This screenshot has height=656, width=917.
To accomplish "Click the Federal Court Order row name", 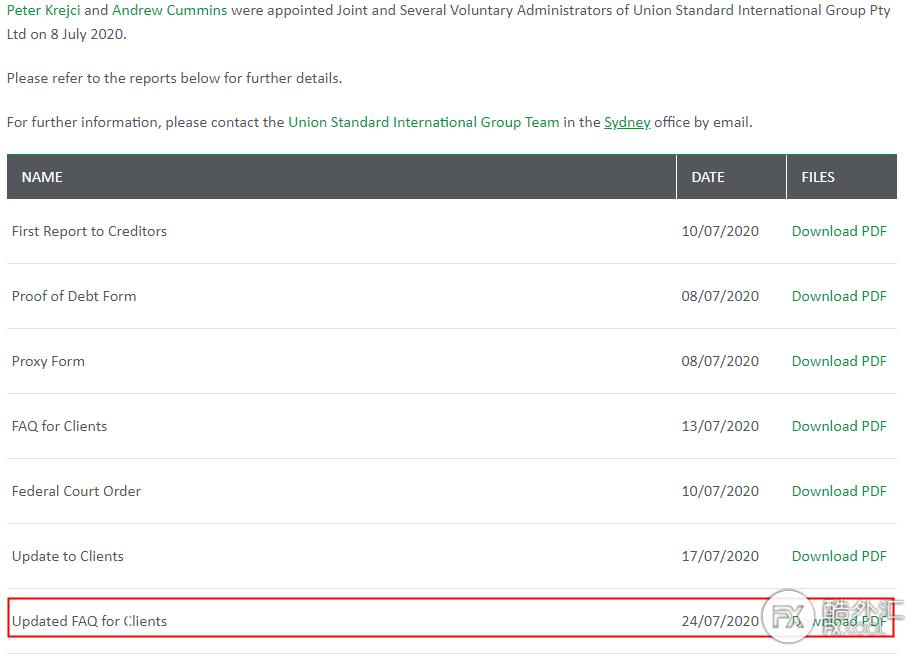I will (76, 491).
